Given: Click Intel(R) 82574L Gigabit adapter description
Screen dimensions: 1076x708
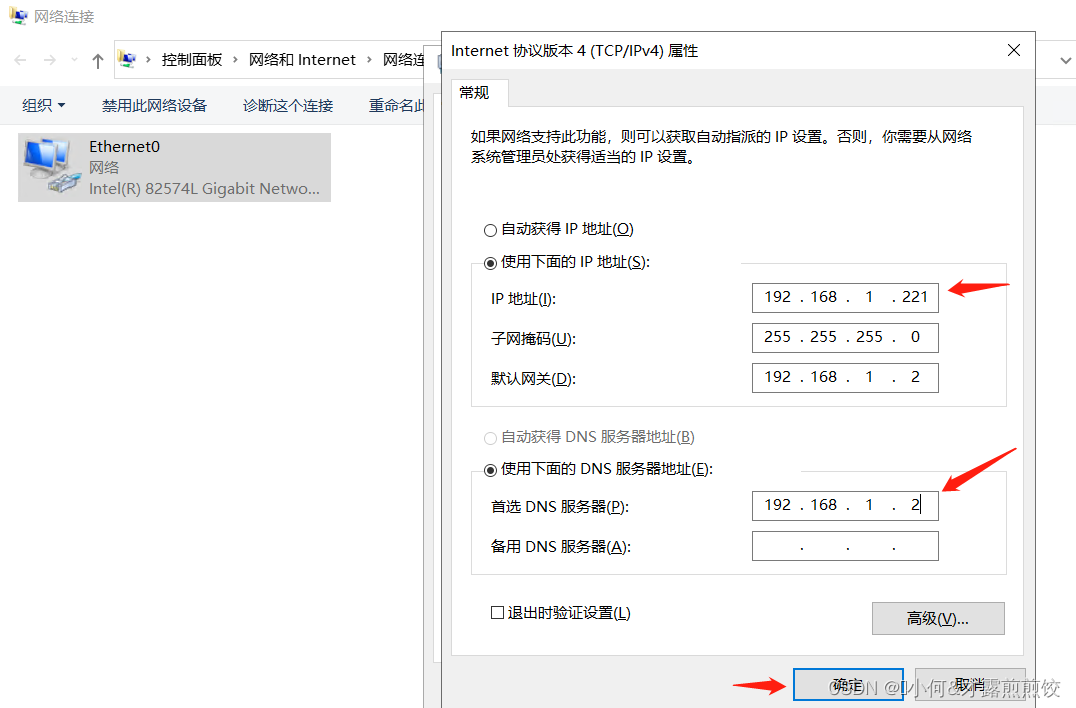Looking at the screenshot, I should click(204, 189).
